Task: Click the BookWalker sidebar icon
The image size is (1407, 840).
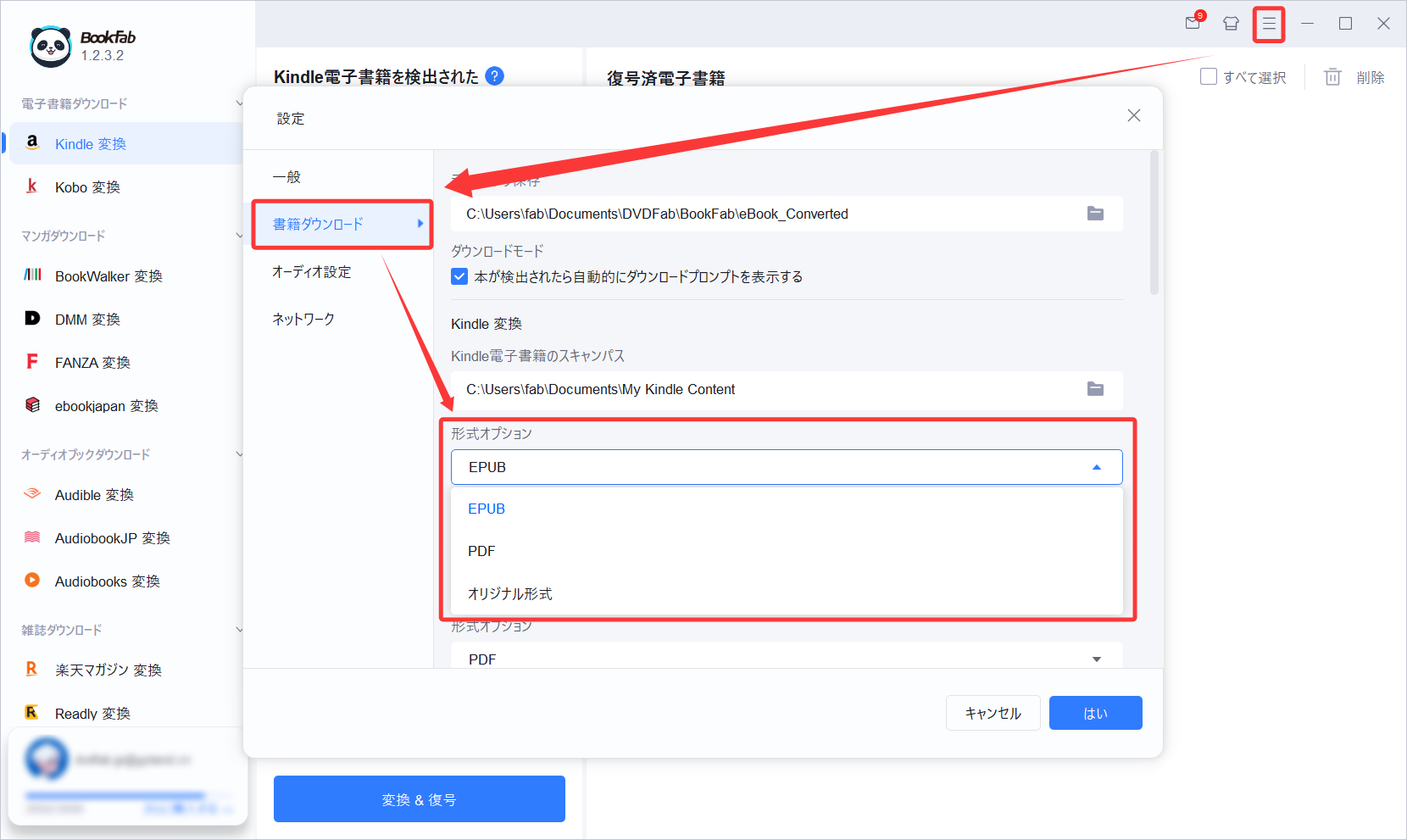Action: (x=32, y=275)
